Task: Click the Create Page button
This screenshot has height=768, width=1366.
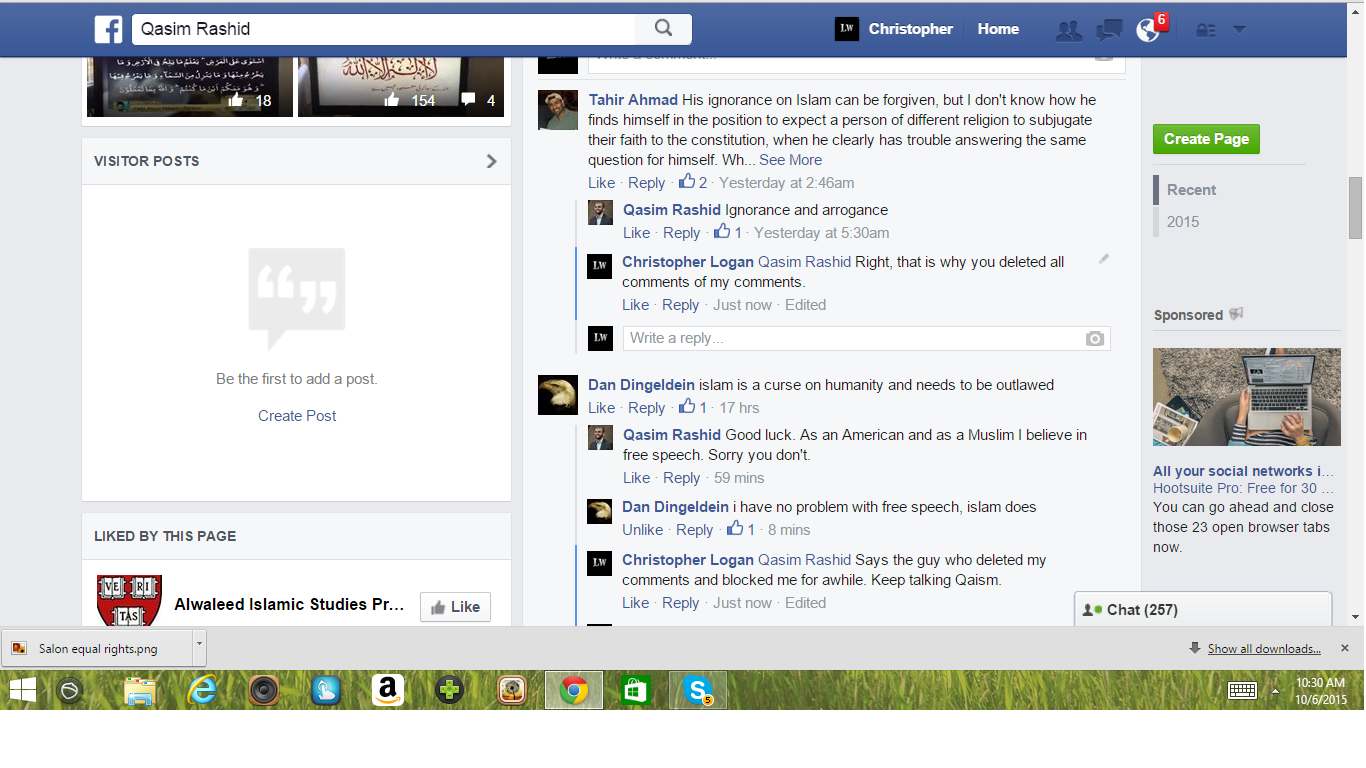Action: pos(1206,139)
